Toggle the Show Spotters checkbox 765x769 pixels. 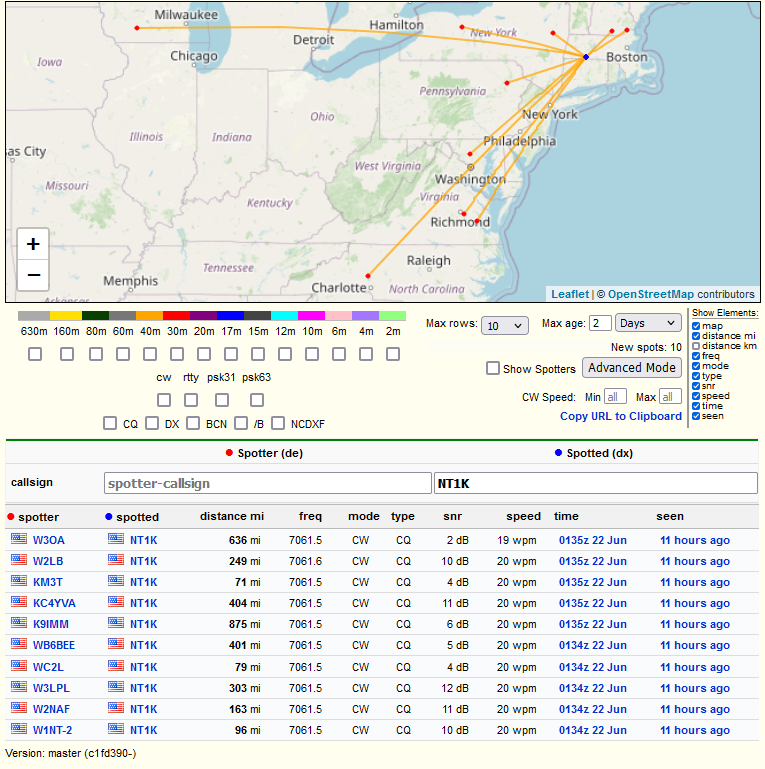493,368
